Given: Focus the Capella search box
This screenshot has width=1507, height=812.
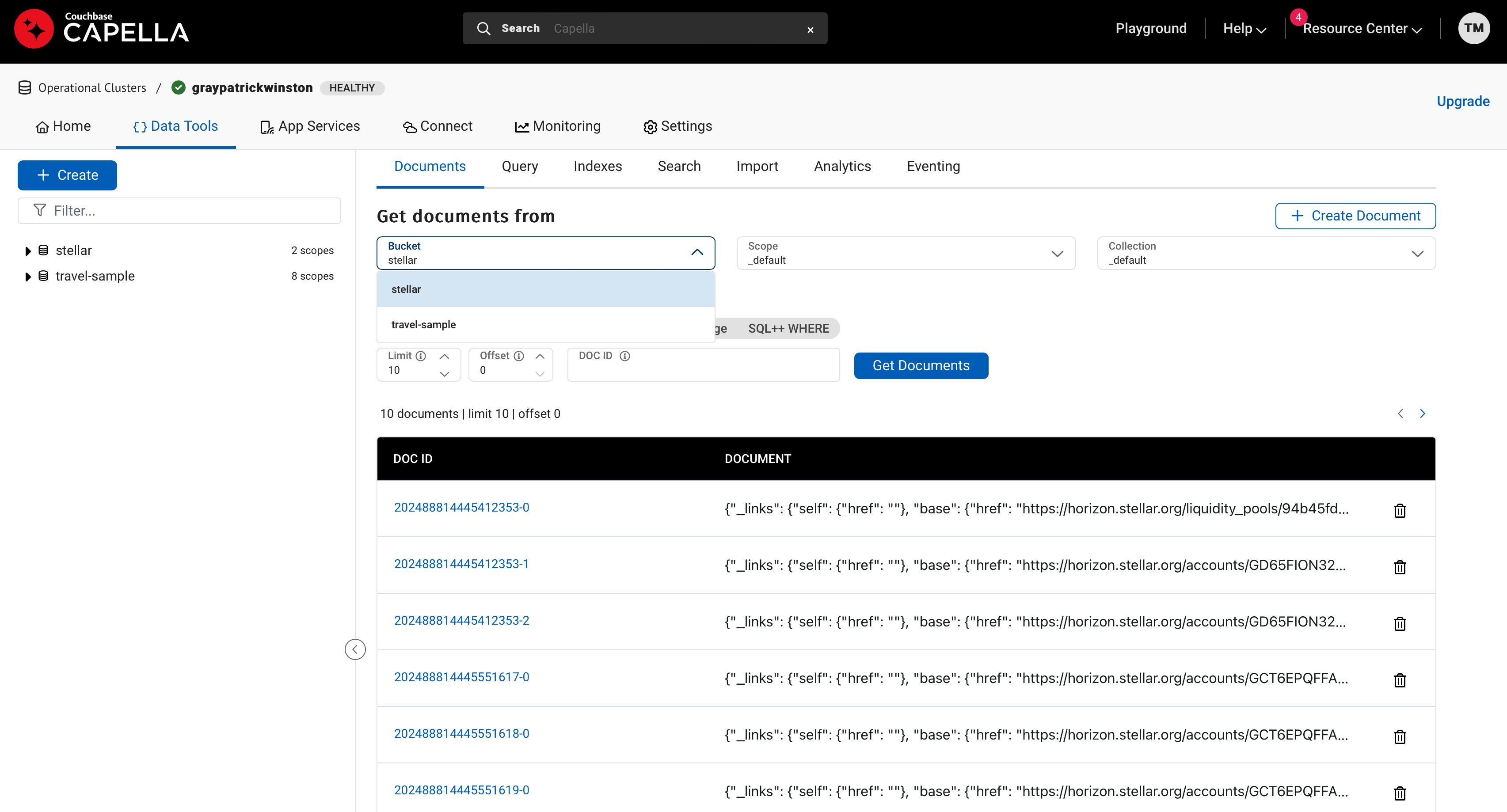Looking at the screenshot, I should [x=645, y=28].
